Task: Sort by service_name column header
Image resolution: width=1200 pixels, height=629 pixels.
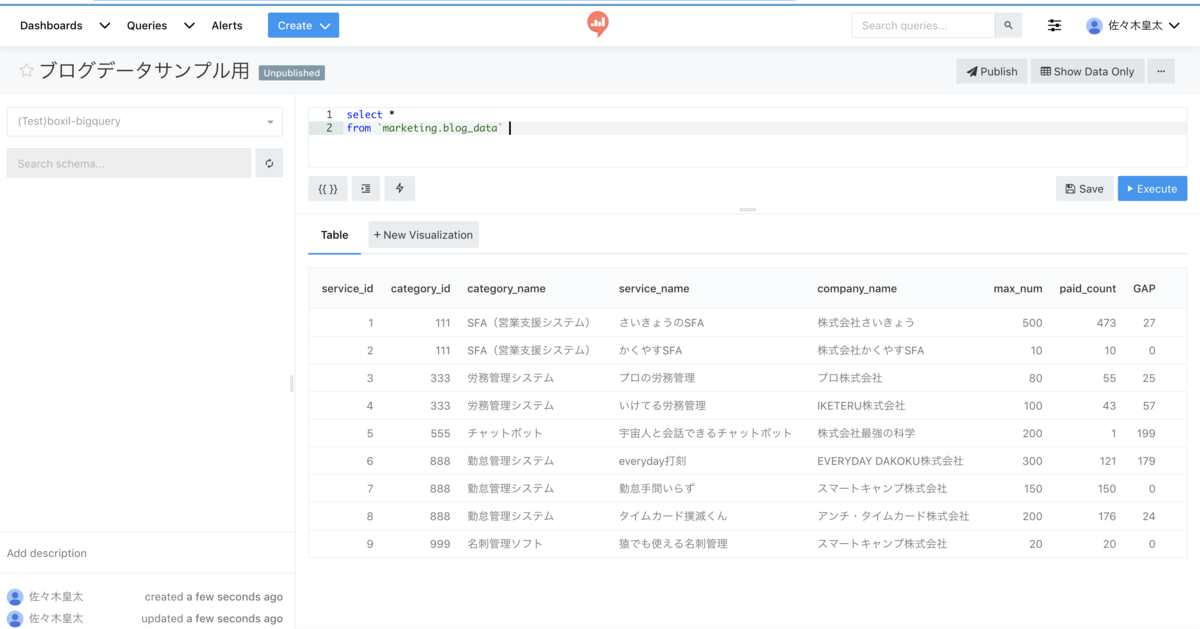Action: coord(654,288)
